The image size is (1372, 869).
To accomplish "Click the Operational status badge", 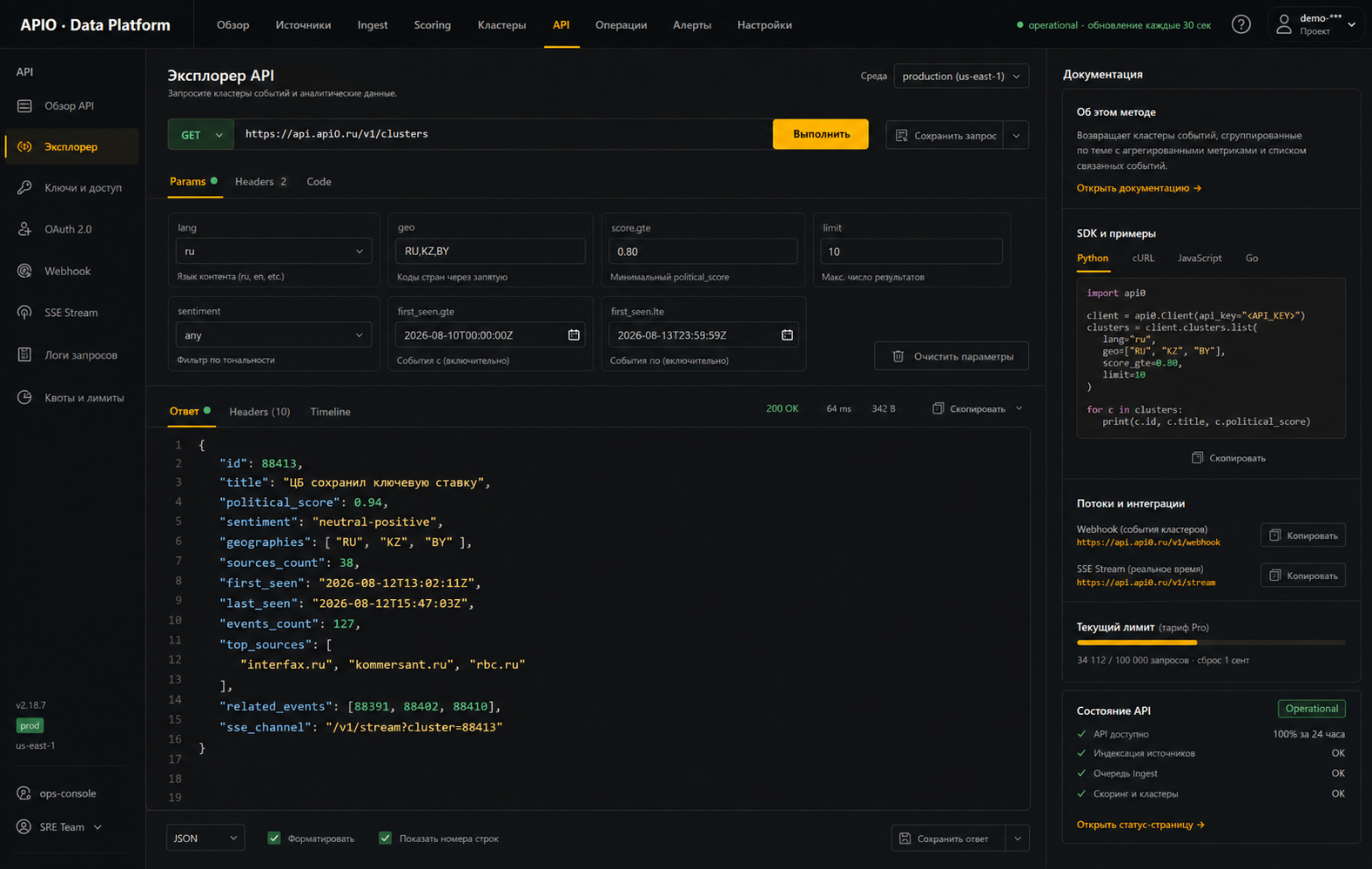I will tap(1312, 709).
